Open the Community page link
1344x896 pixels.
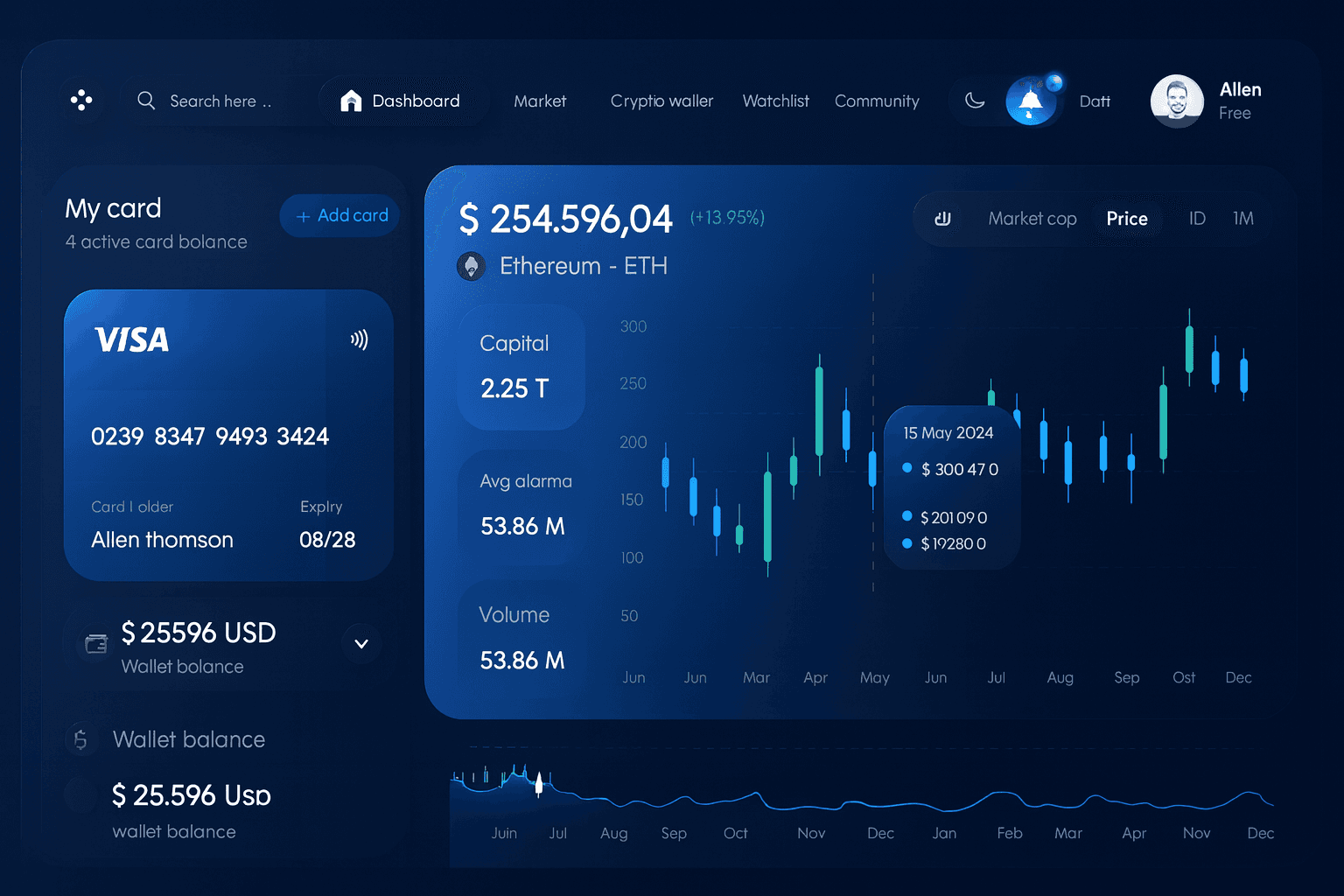click(877, 101)
